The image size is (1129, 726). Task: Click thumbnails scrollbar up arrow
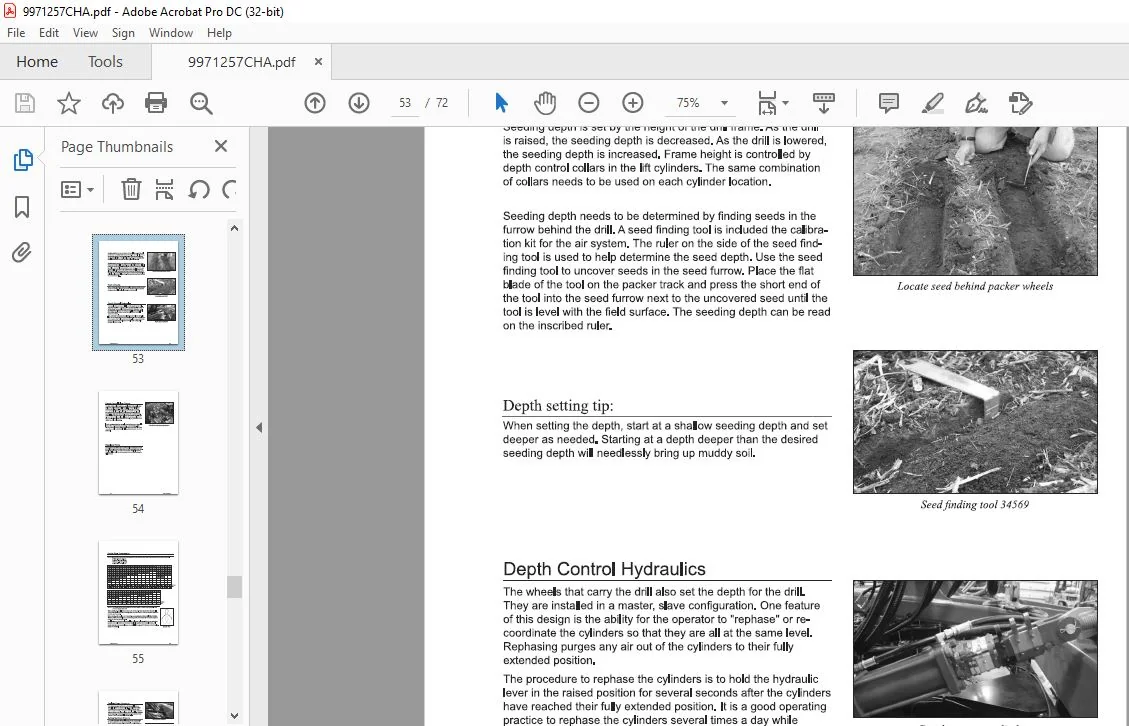pos(234,228)
